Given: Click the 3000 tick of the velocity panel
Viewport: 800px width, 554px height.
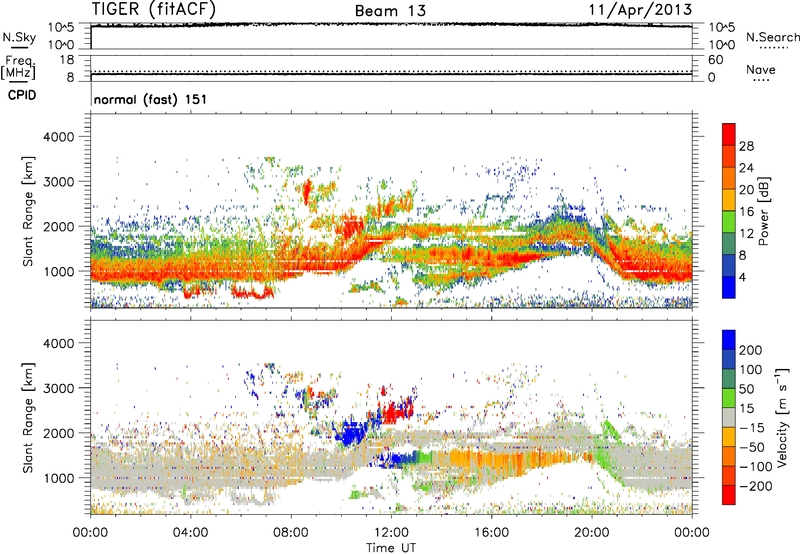Looking at the screenshot, I should (59, 388).
